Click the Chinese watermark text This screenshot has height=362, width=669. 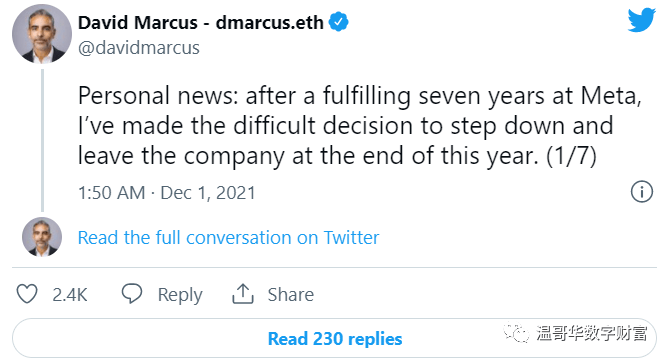592,333
